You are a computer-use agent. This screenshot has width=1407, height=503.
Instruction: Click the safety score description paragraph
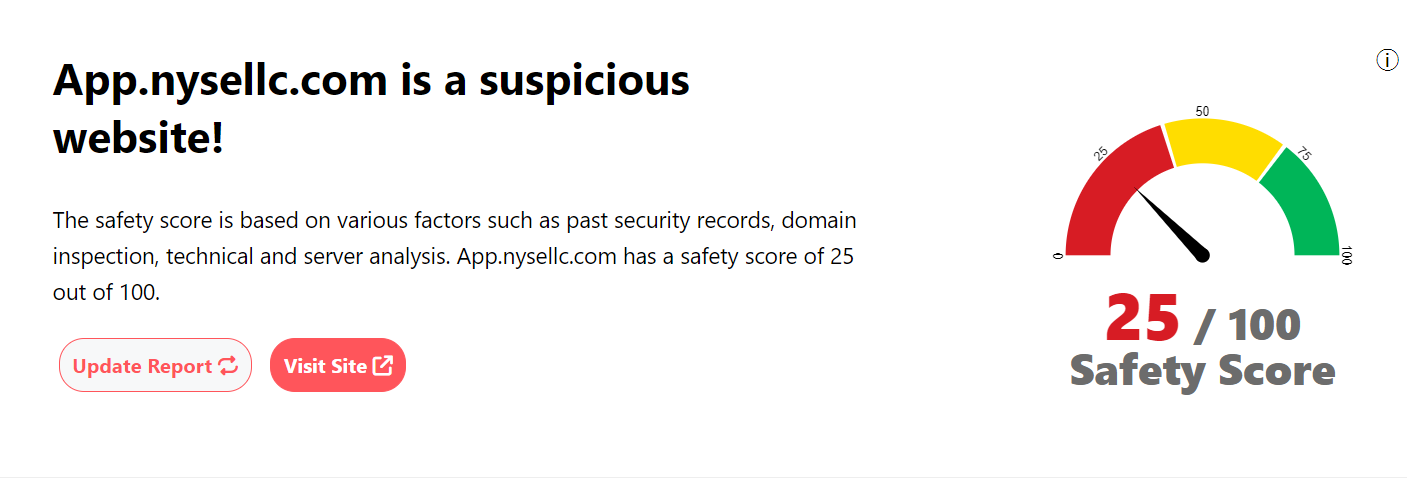click(454, 256)
